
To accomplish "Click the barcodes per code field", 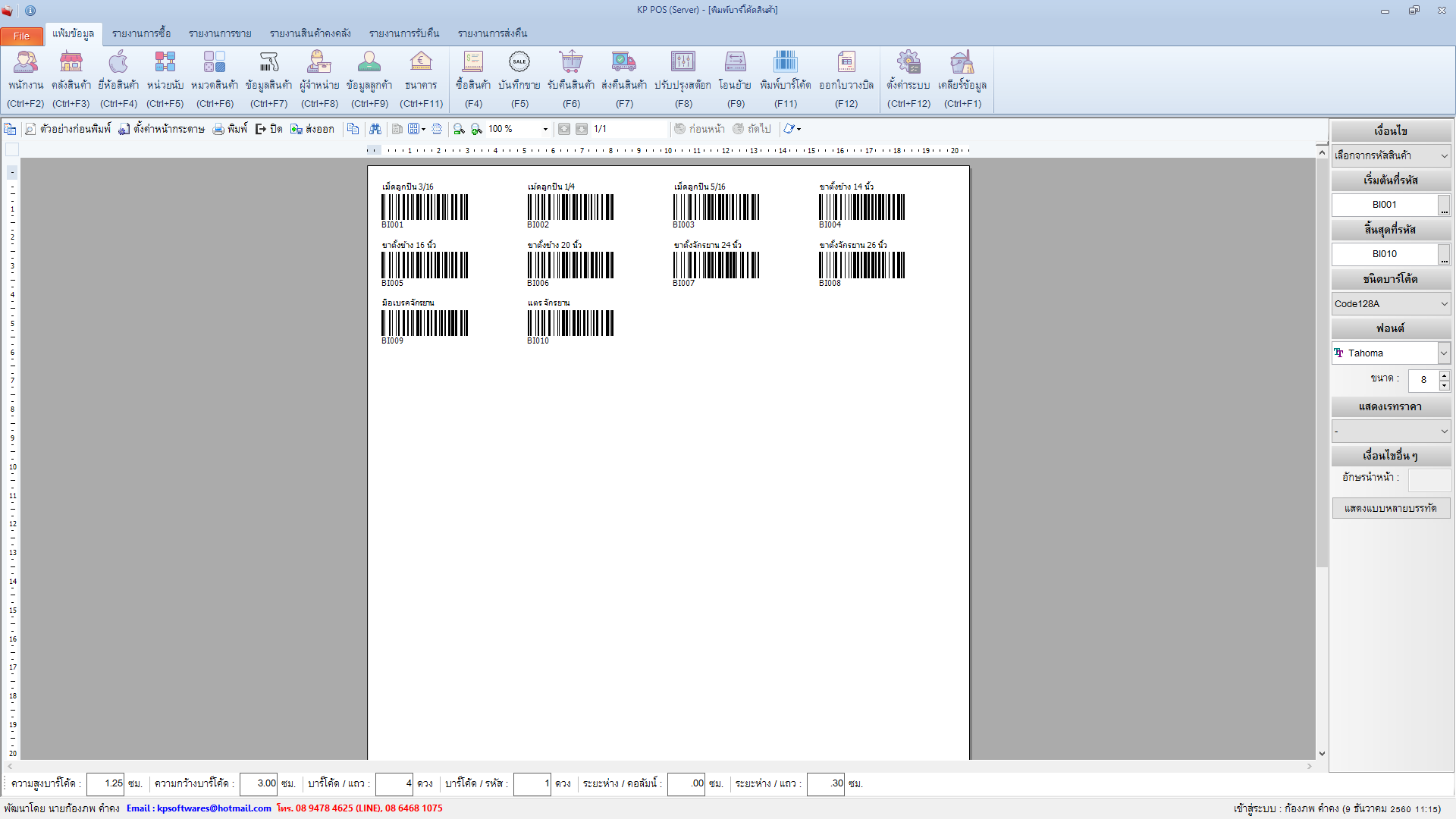I will [532, 783].
